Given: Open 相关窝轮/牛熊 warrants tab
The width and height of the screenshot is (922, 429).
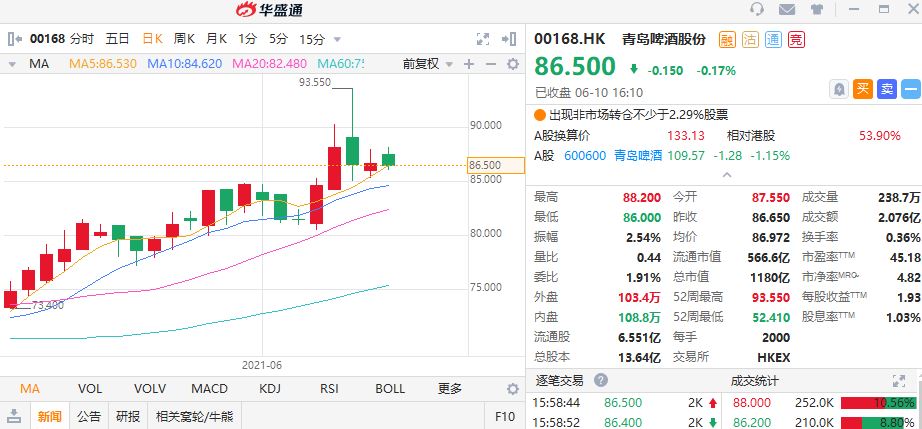Looking at the screenshot, I should [195, 417].
